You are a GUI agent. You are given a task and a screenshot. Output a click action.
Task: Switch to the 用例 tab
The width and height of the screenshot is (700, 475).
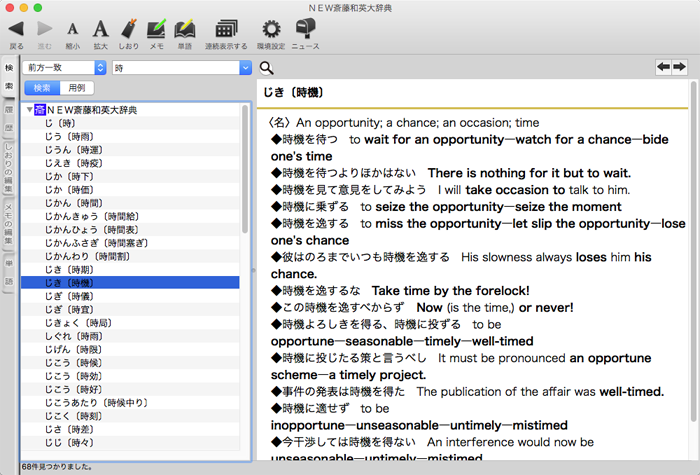(77, 88)
